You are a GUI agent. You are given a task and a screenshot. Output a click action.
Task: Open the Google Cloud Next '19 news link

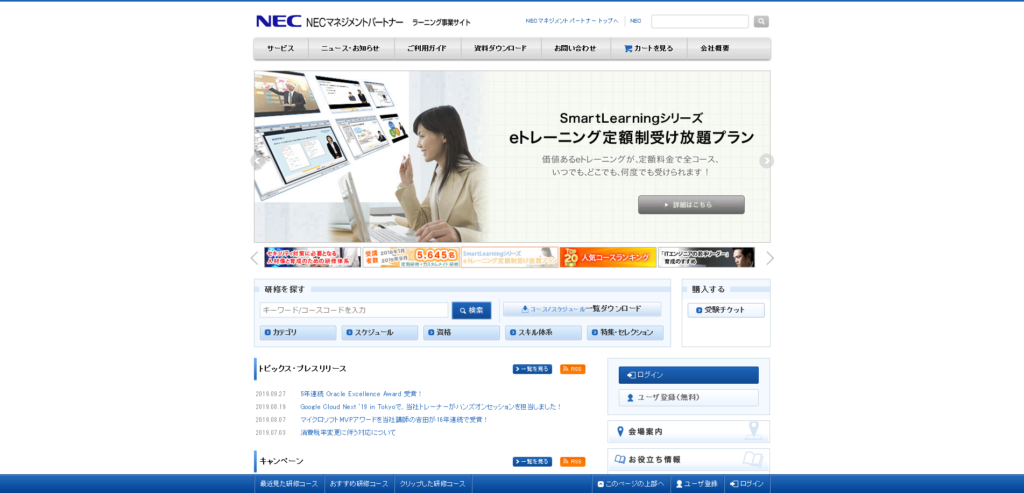431,407
